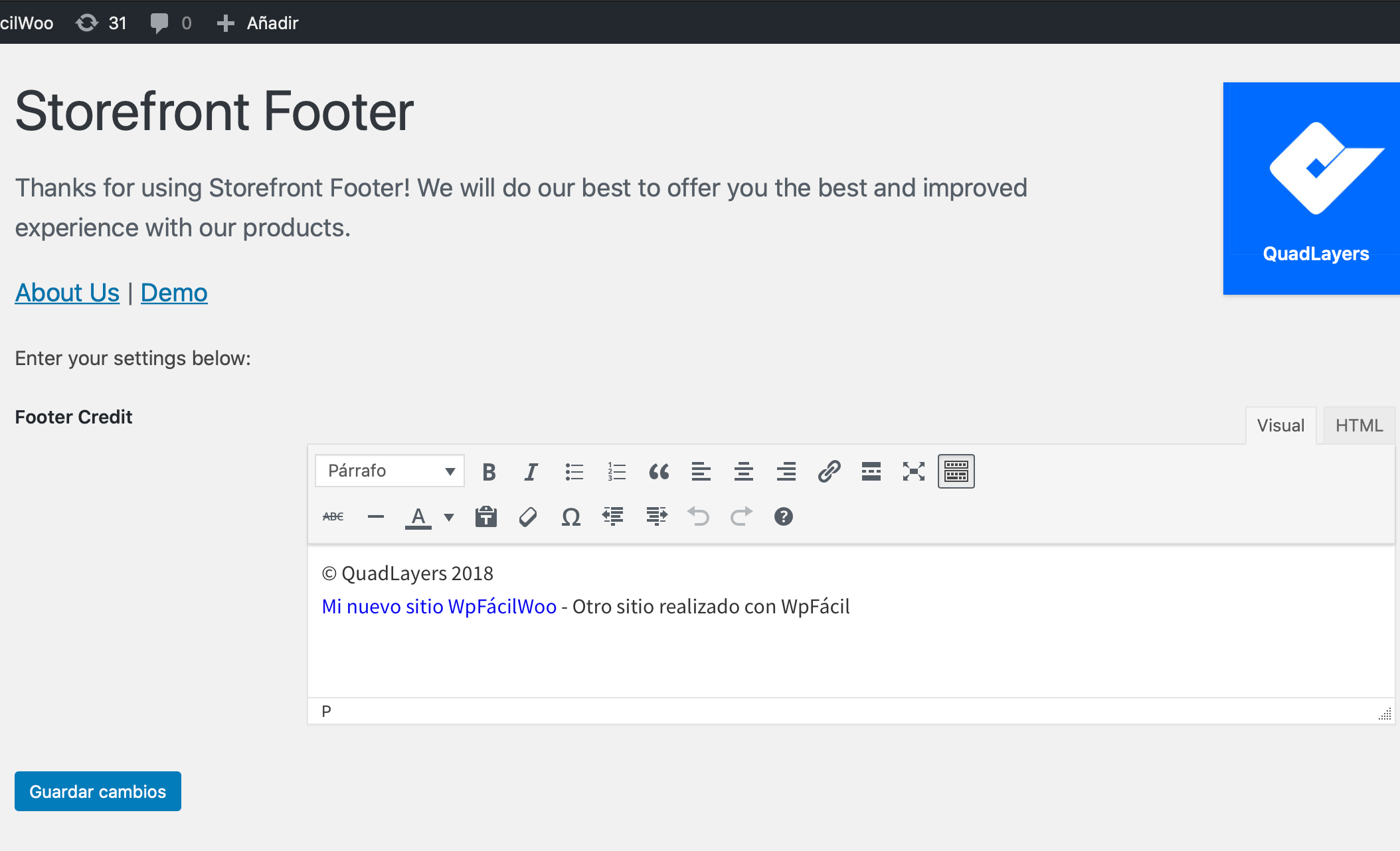Undo the last edit

pos(699,516)
